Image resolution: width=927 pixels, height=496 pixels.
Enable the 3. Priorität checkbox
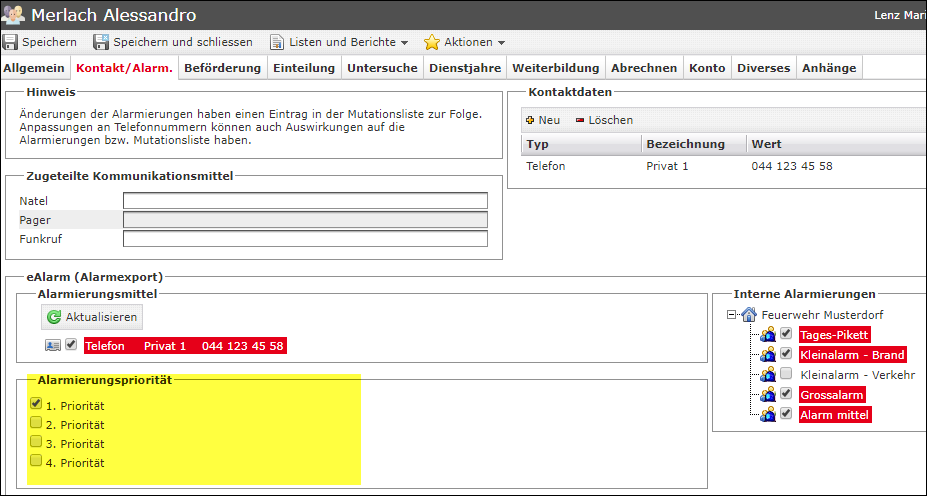(36, 442)
